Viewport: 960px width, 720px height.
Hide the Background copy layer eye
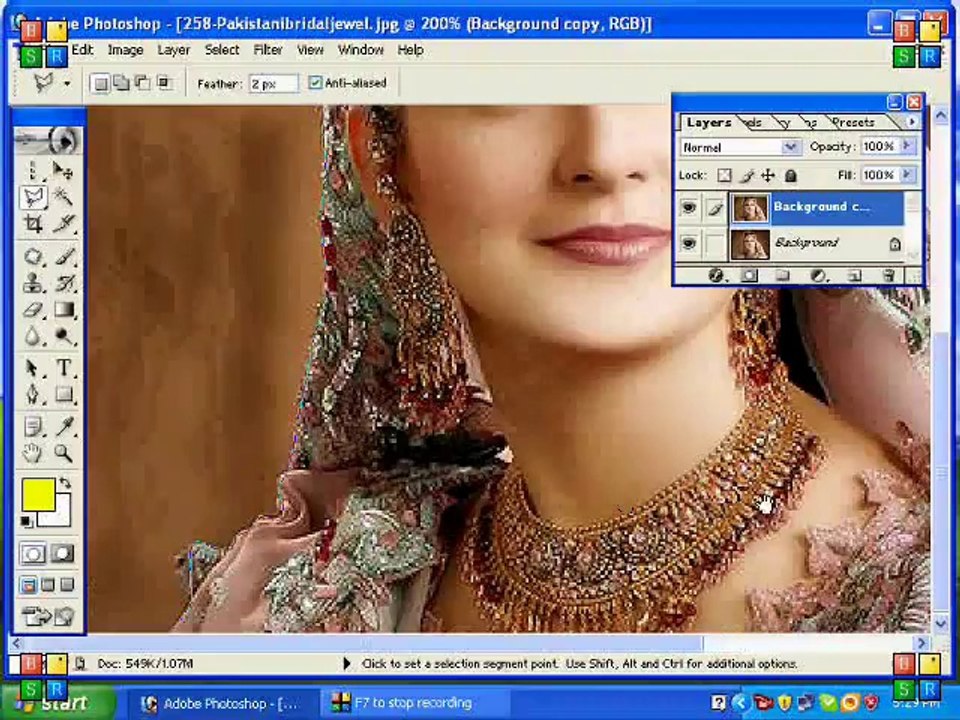click(689, 208)
